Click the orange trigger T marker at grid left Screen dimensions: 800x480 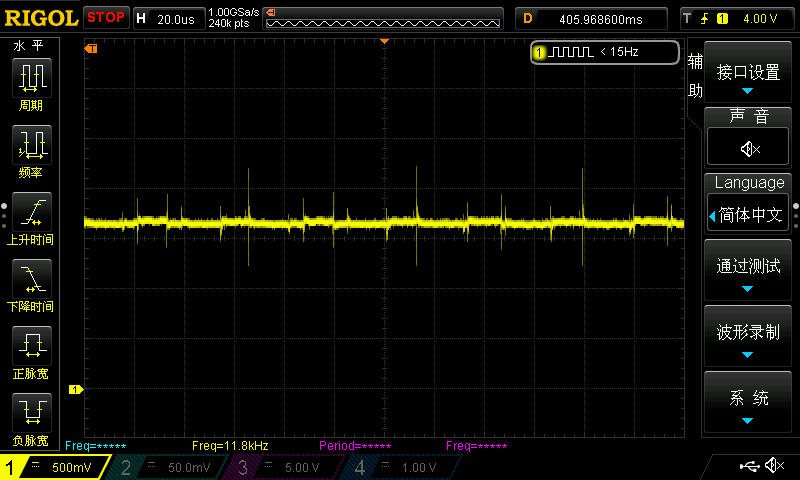click(91, 48)
